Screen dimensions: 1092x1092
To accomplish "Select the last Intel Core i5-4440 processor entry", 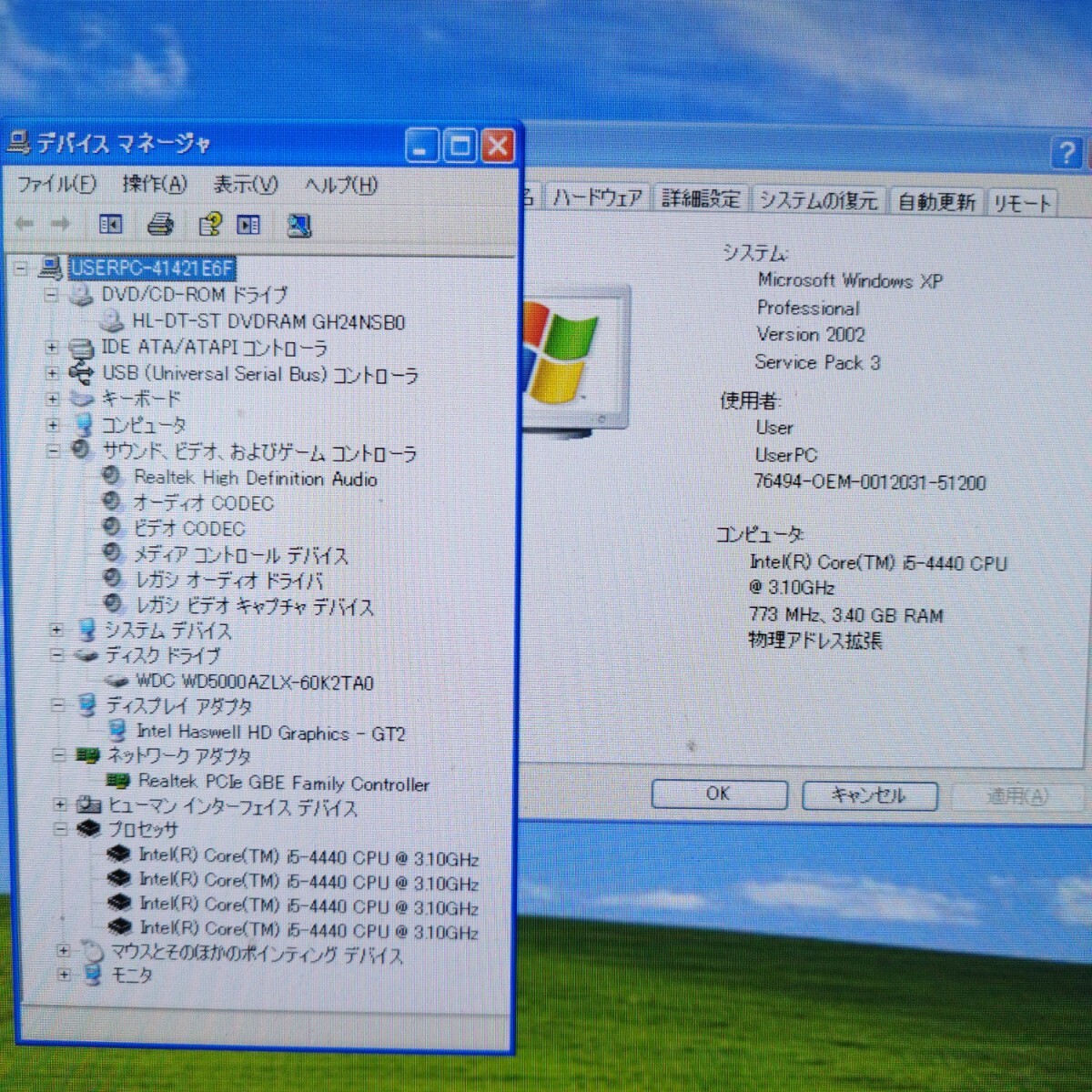I will (308, 930).
